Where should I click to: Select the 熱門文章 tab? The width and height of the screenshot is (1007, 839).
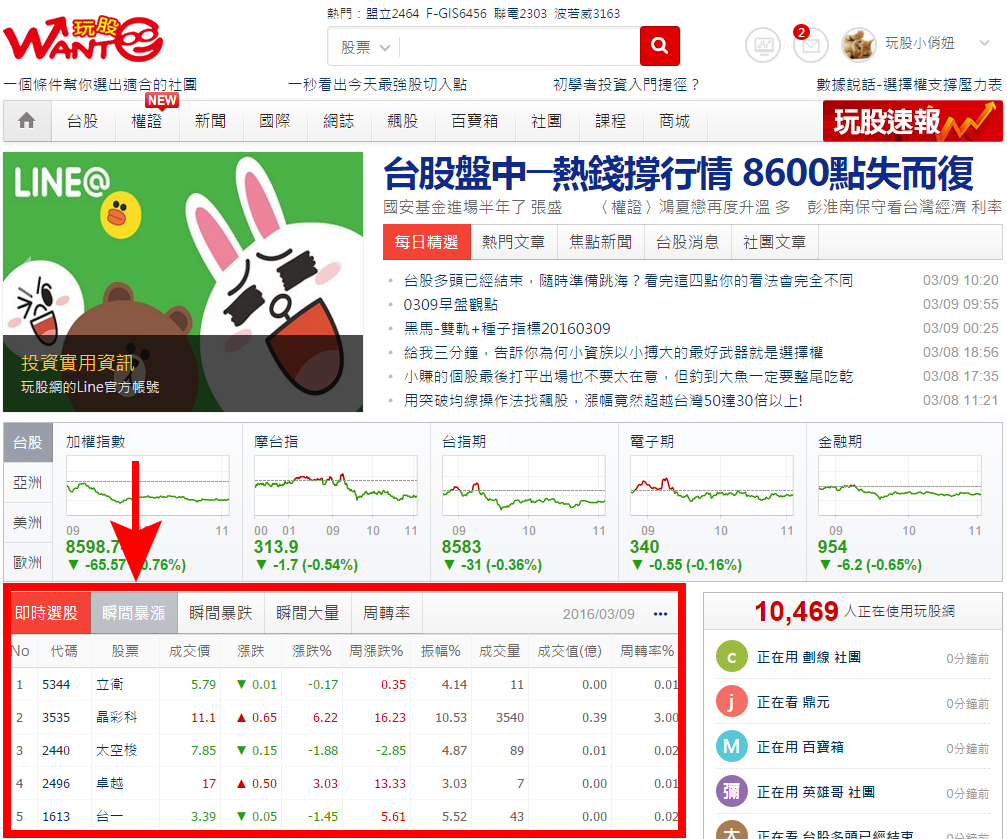click(x=513, y=242)
